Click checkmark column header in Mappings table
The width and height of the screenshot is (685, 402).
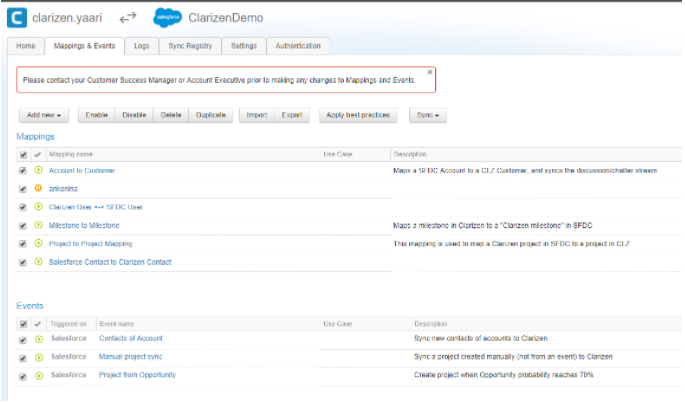[38, 154]
